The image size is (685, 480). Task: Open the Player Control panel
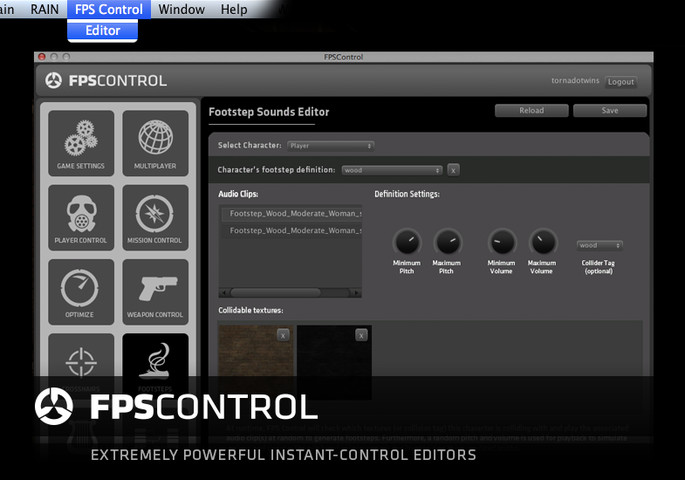point(81,218)
